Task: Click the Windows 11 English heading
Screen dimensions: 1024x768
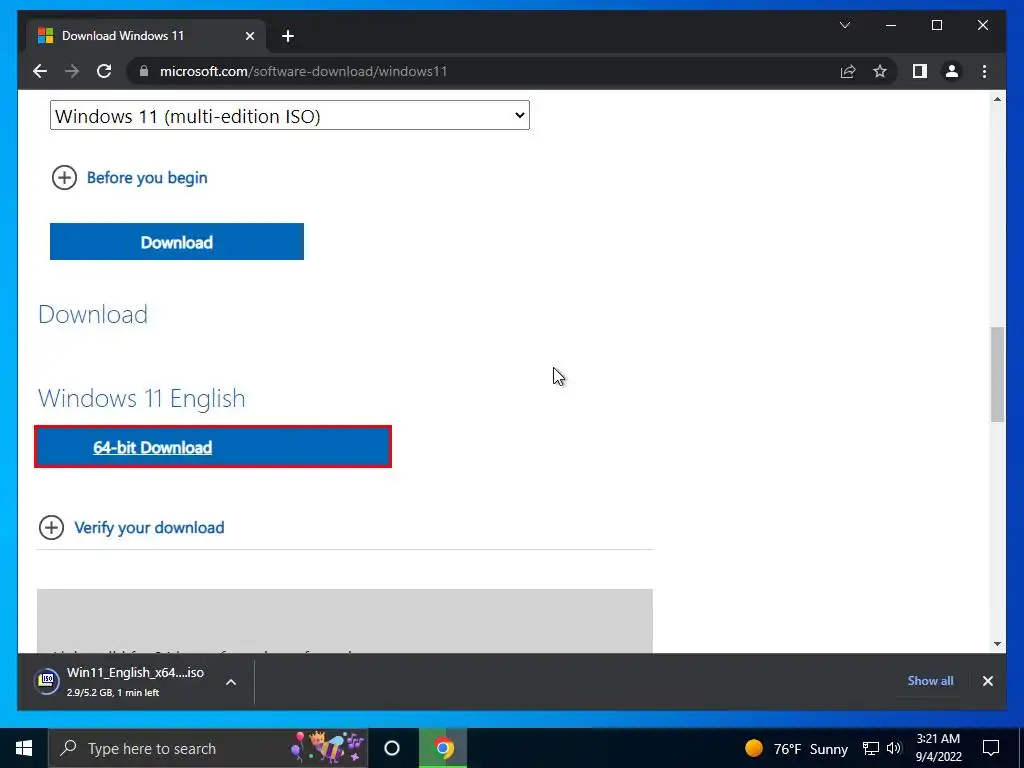Action: 142,398
